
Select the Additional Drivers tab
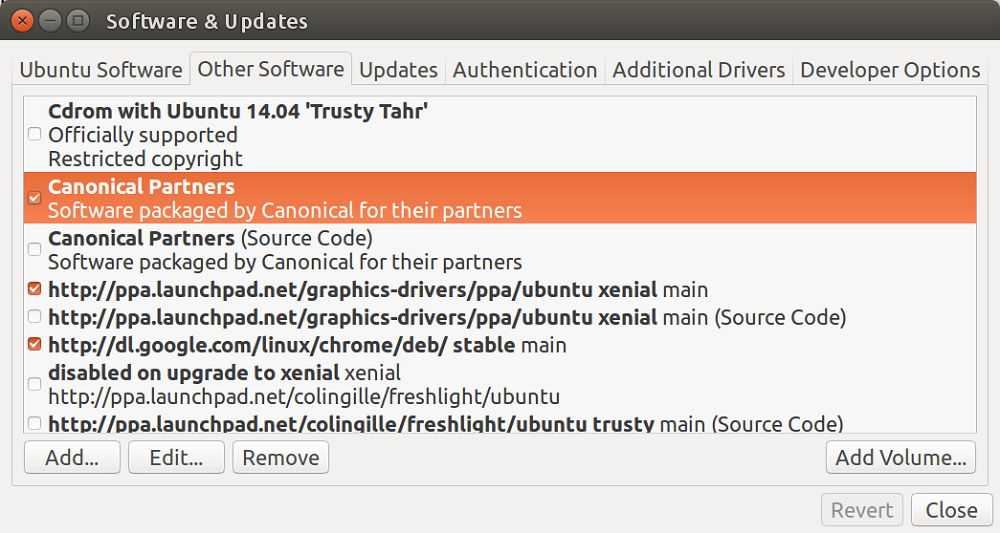(698, 70)
